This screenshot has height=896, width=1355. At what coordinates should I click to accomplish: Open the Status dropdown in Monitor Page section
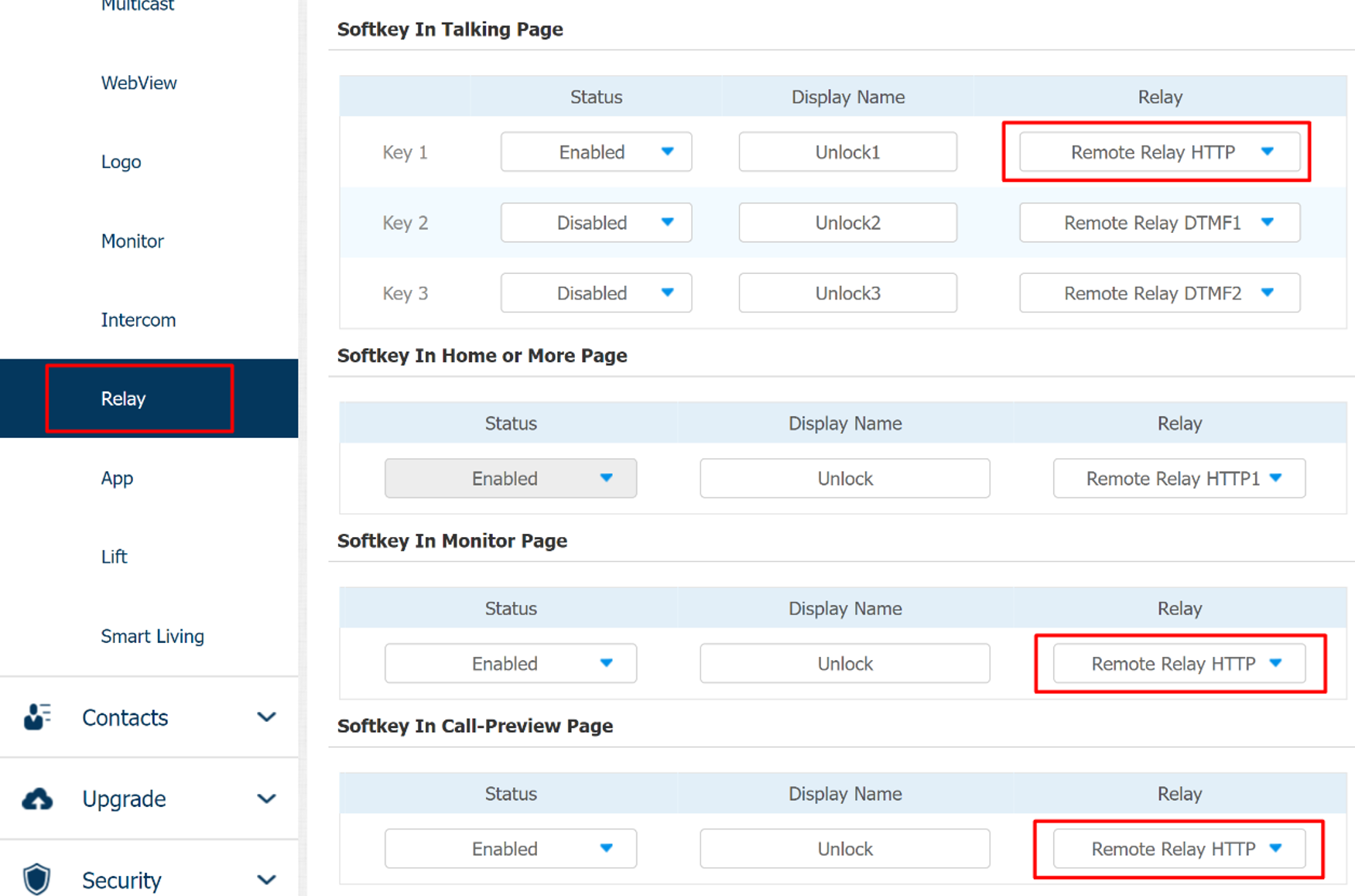coord(510,663)
